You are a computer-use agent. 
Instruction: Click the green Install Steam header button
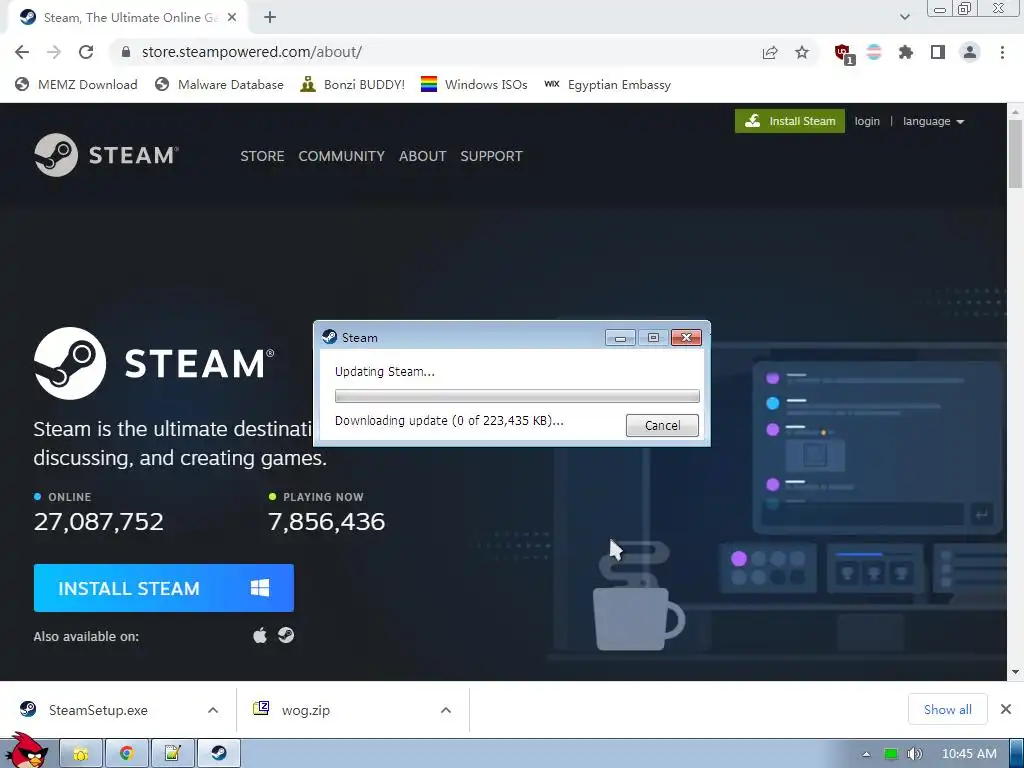coord(790,121)
